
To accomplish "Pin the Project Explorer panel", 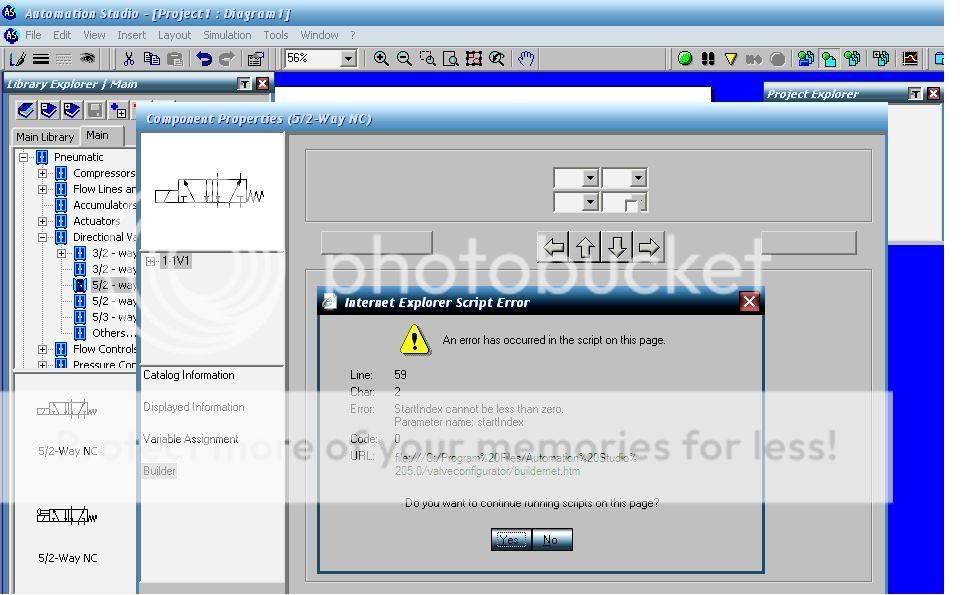I will tap(915, 93).
